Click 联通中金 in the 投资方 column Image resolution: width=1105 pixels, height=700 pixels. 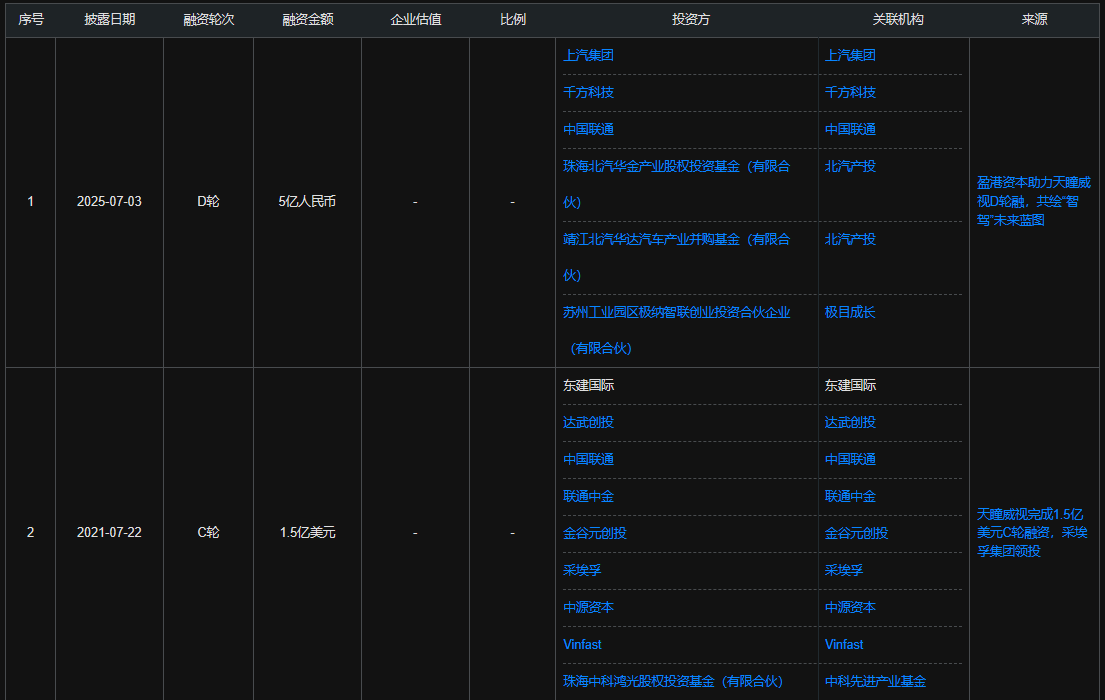coord(588,496)
